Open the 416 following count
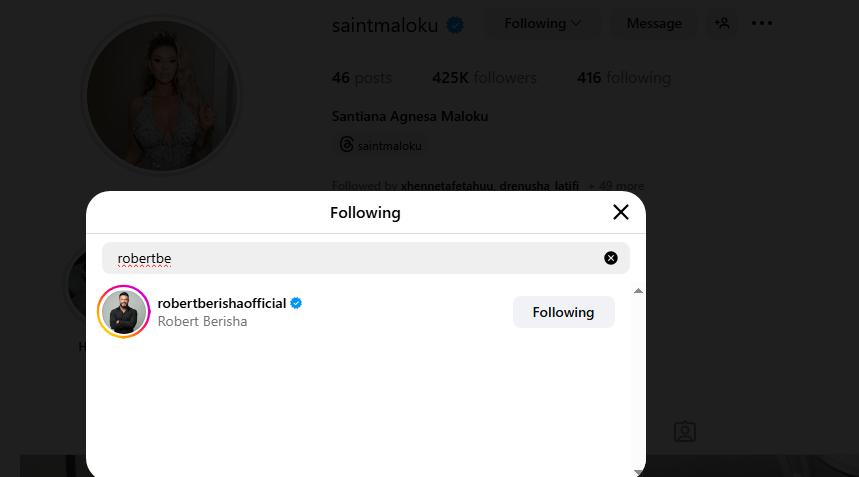Screen dimensions: 859x477 coord(623,77)
